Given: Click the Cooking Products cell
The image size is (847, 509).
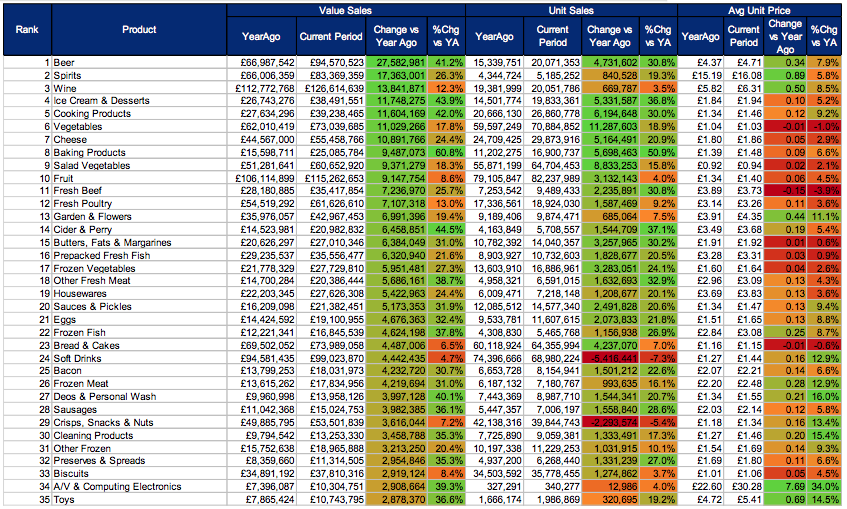Looking at the screenshot, I should pyautogui.click(x=139, y=113).
